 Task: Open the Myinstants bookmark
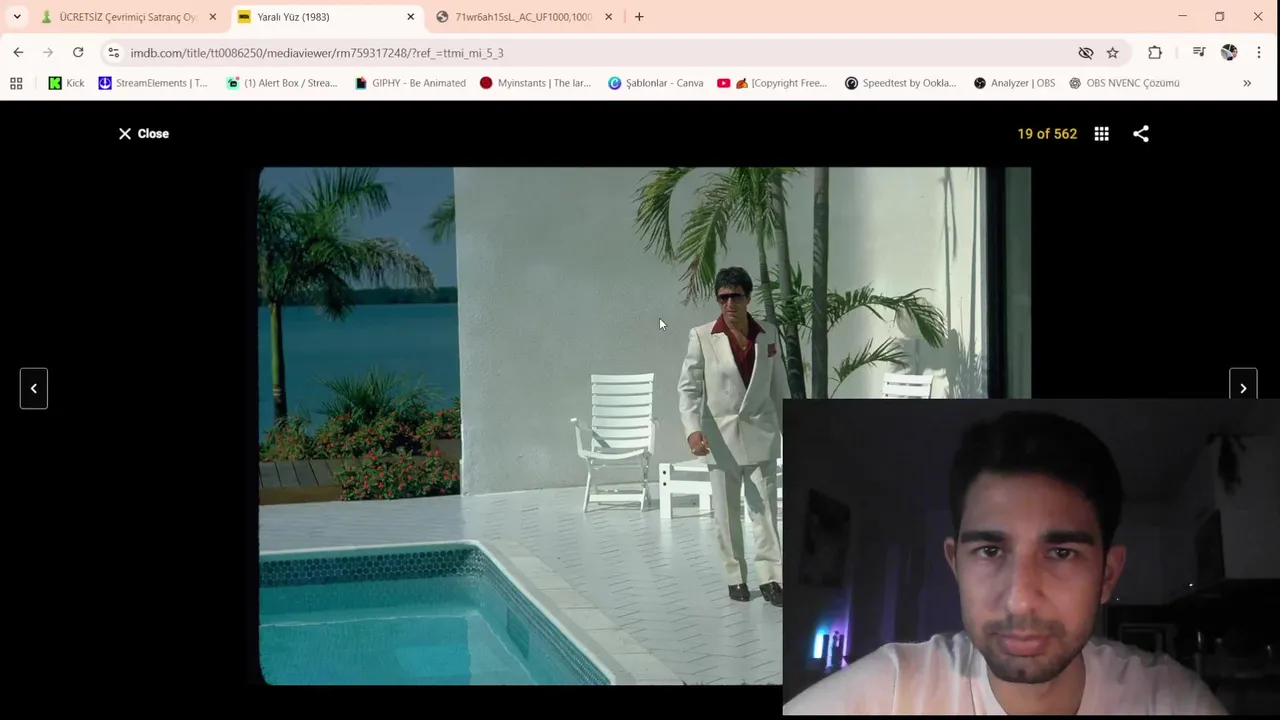tap(535, 83)
